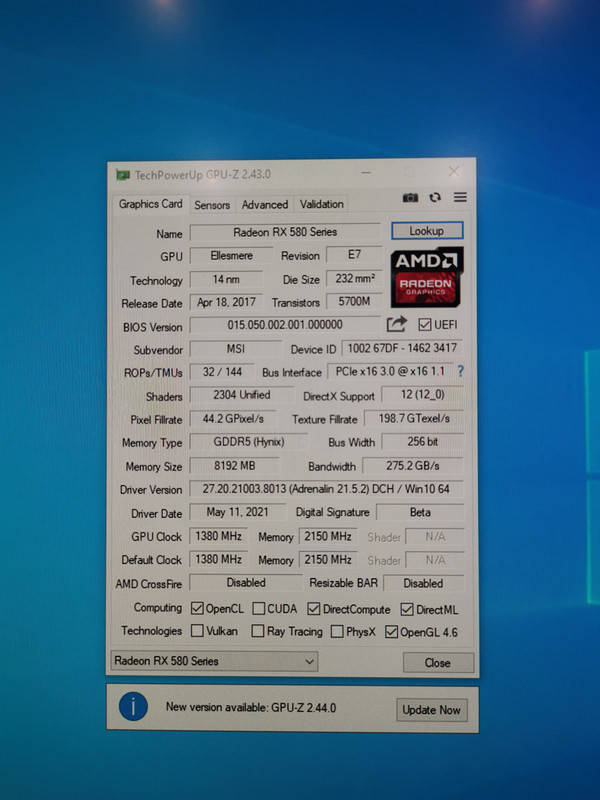Click the Default Clock row Memory 2150 MHz
600x800 pixels.
click(x=328, y=560)
